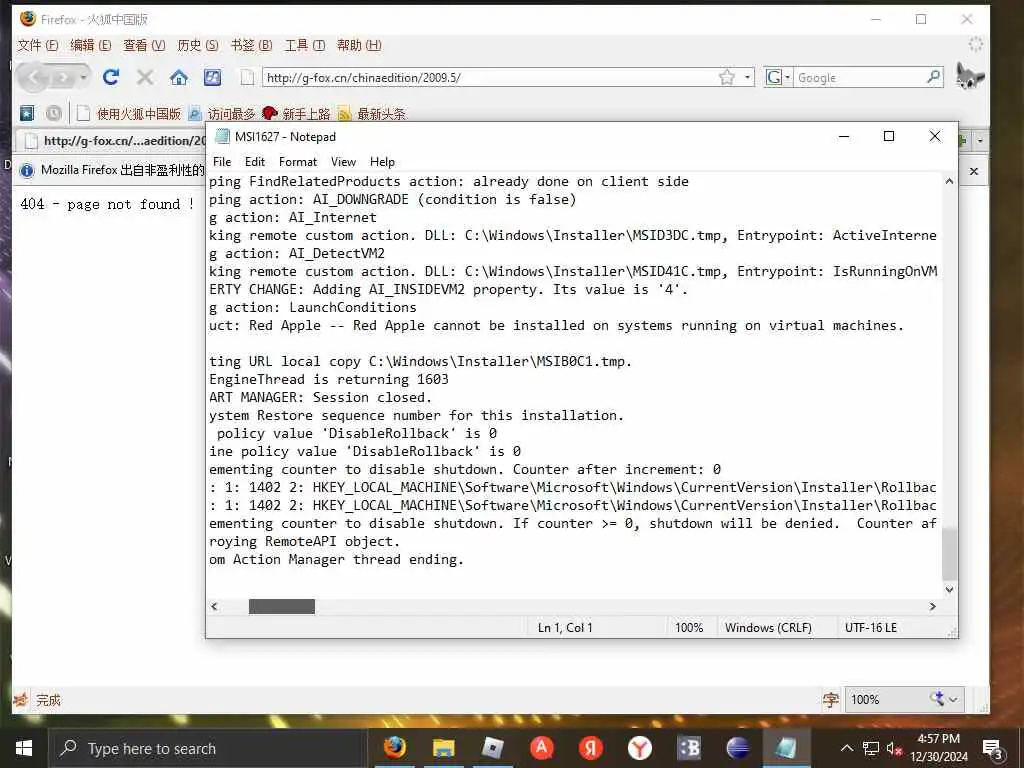
Task: Open Firefox 查看 (View) menu
Action: click(144, 45)
